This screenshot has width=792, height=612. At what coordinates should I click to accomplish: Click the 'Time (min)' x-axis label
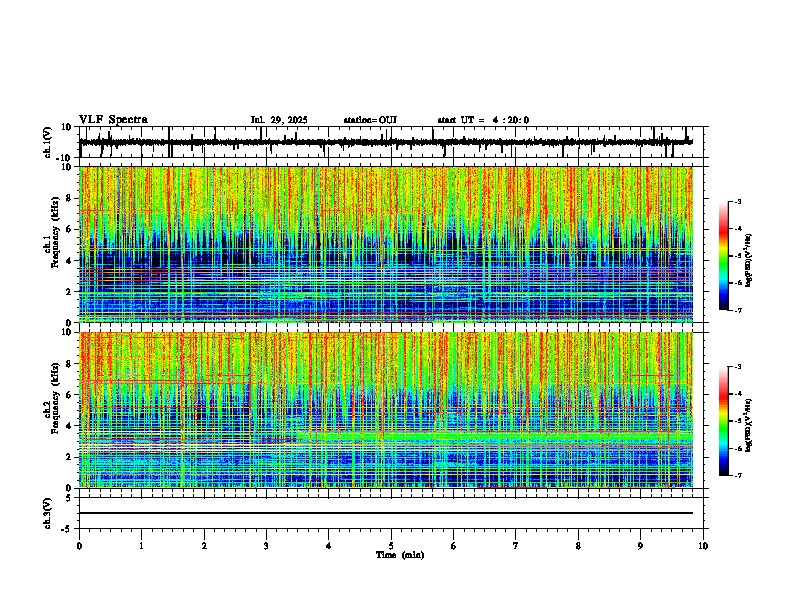click(400, 555)
